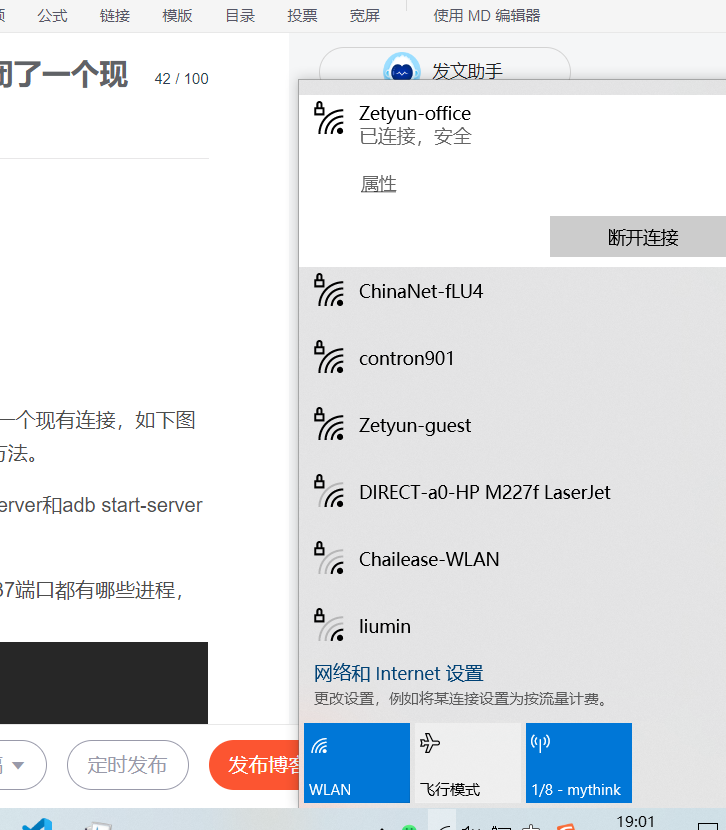The height and width of the screenshot is (830, 726).
Task: Click the liumin network Wi-Fi icon
Action: coord(329,625)
